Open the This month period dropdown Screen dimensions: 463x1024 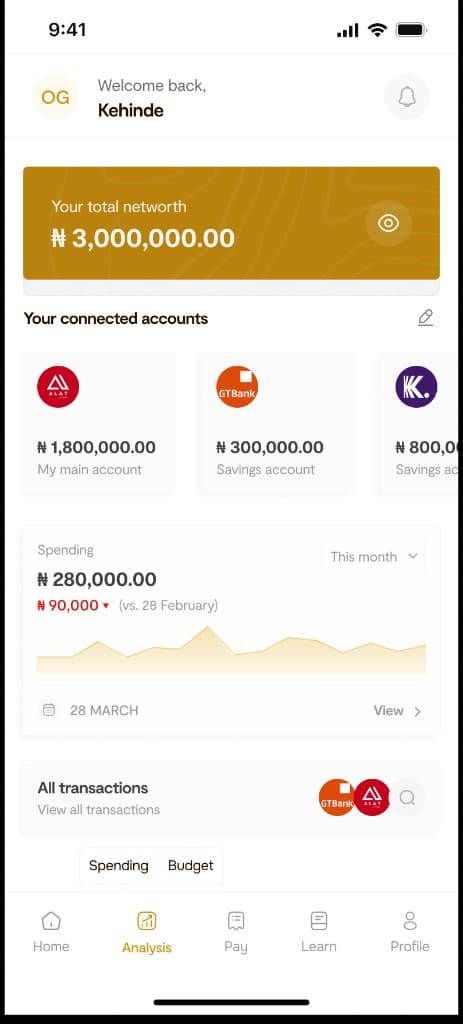tap(374, 556)
